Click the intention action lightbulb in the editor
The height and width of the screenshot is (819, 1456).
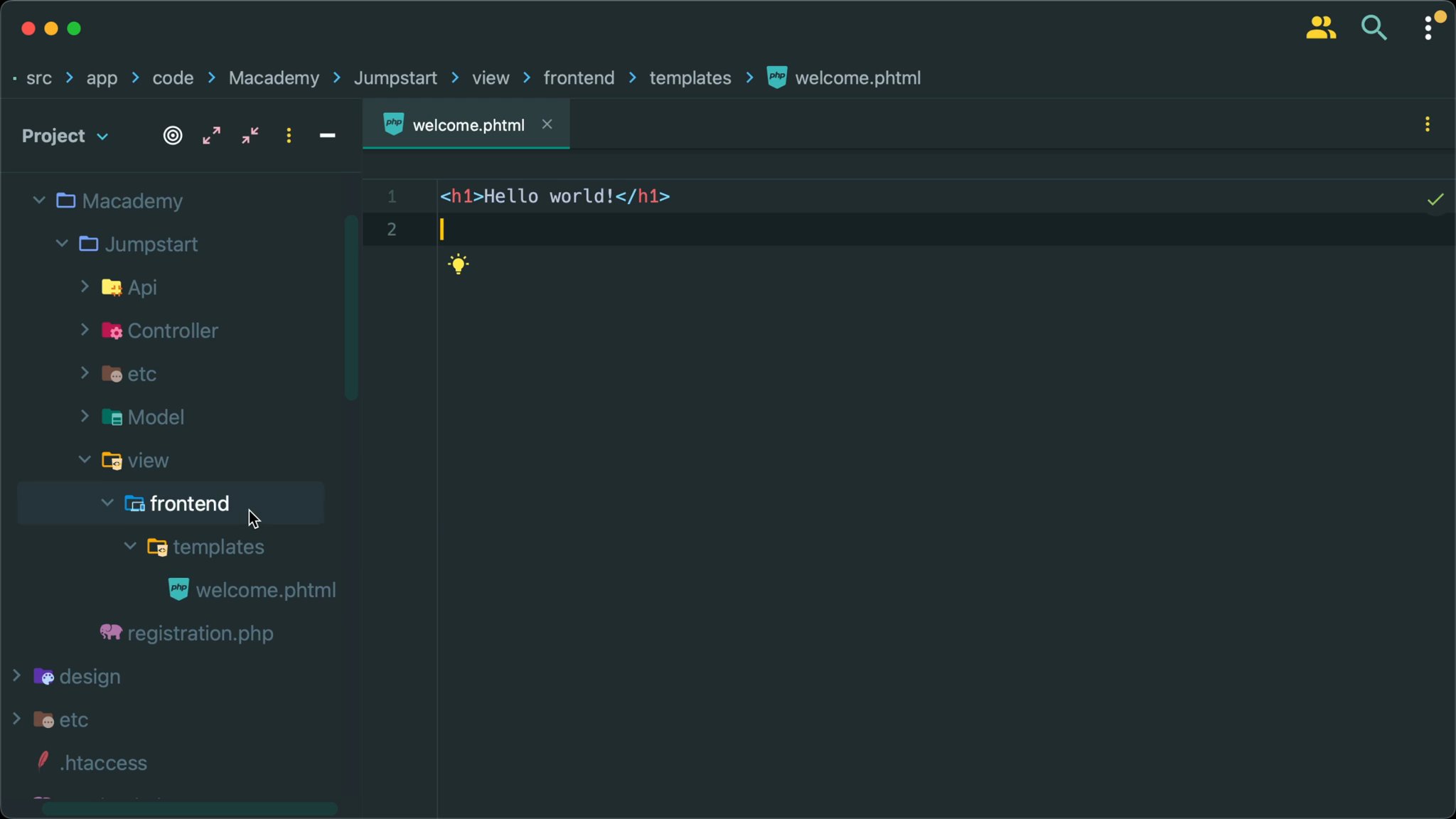click(459, 264)
